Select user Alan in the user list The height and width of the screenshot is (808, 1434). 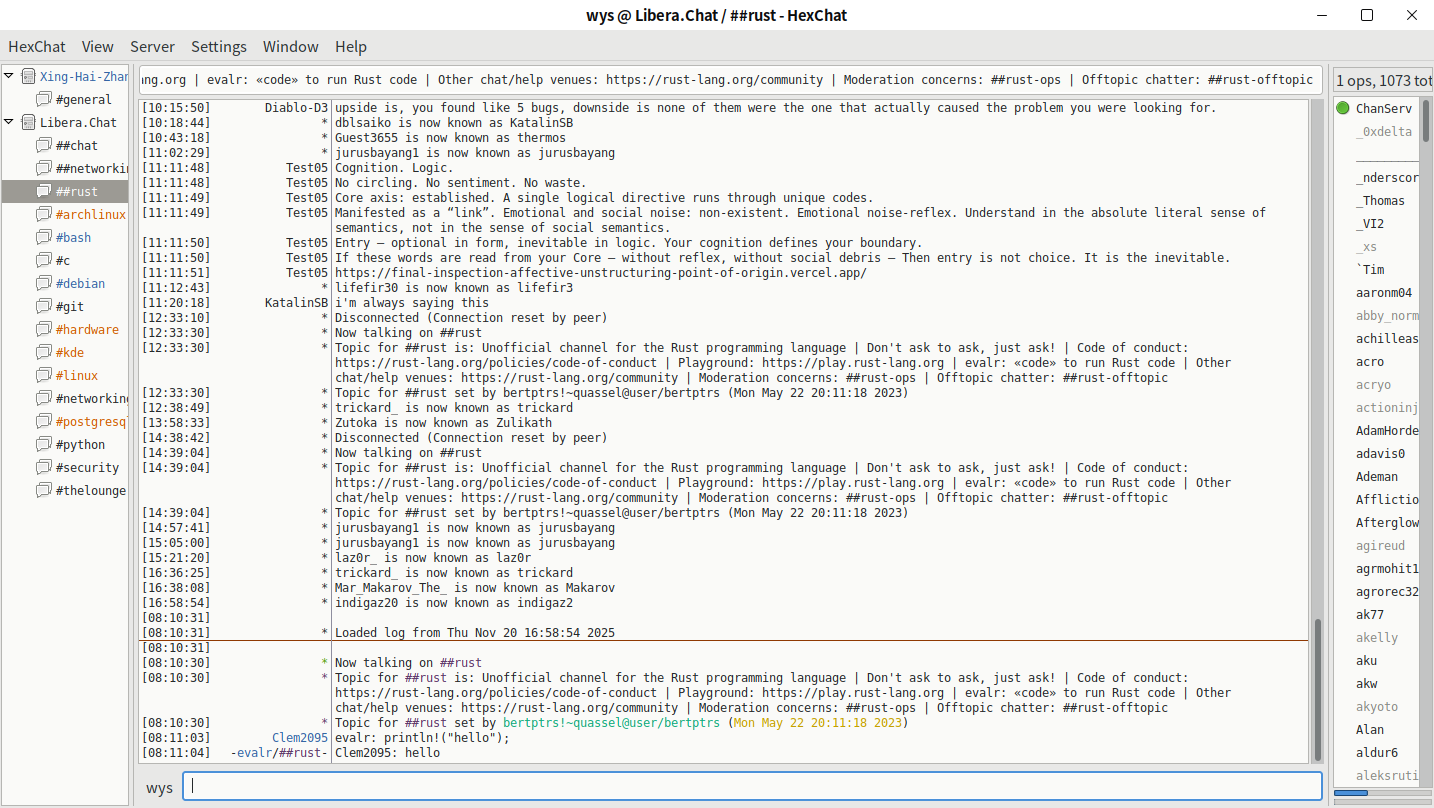1370,729
